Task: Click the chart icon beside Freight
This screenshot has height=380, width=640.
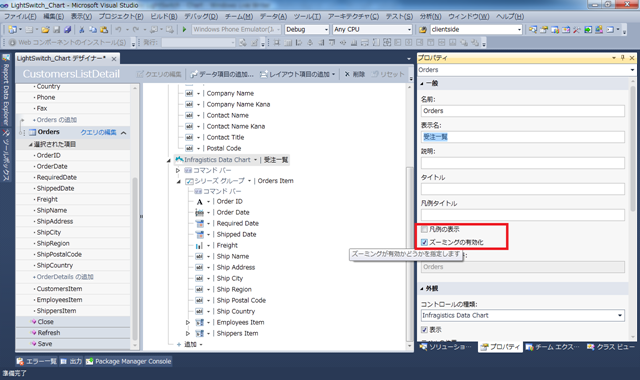Action: [x=200, y=246]
